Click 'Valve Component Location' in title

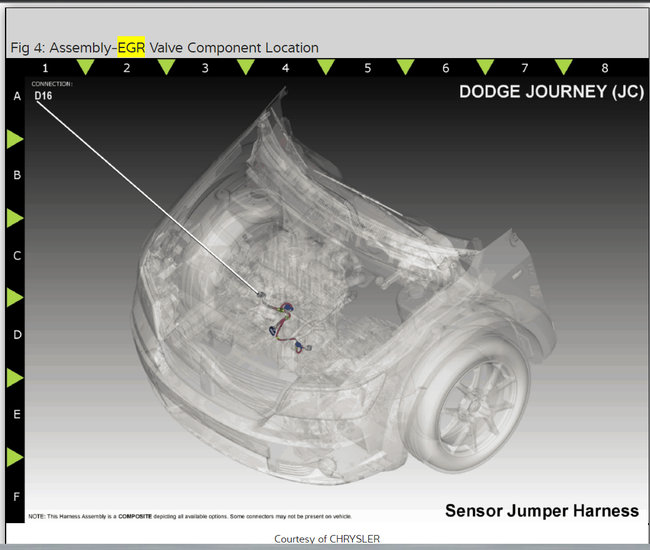point(234,48)
